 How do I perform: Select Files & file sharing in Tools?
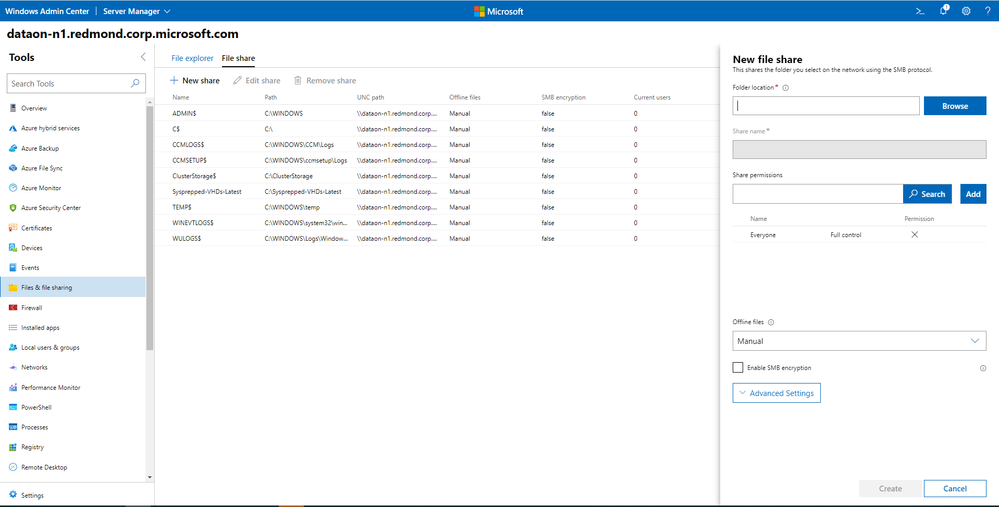coord(73,287)
